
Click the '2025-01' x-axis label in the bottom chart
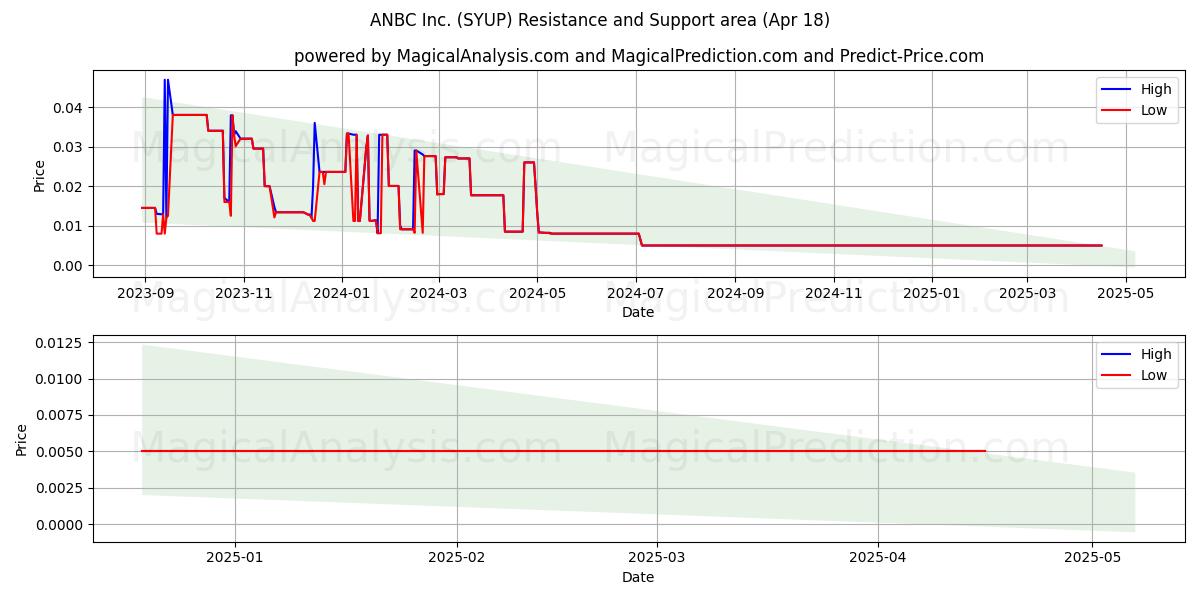pyautogui.click(x=235, y=558)
